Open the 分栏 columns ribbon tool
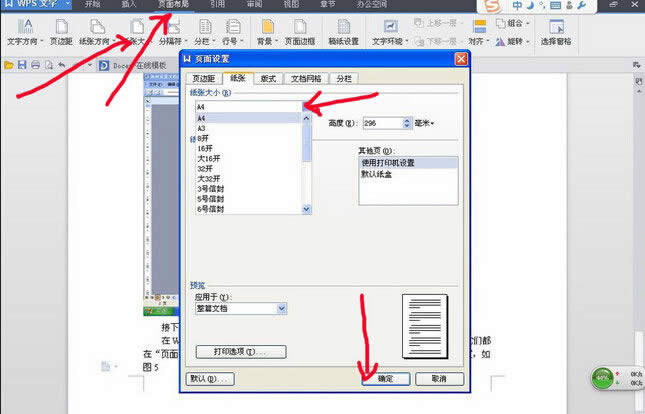645x414 pixels. [204, 32]
